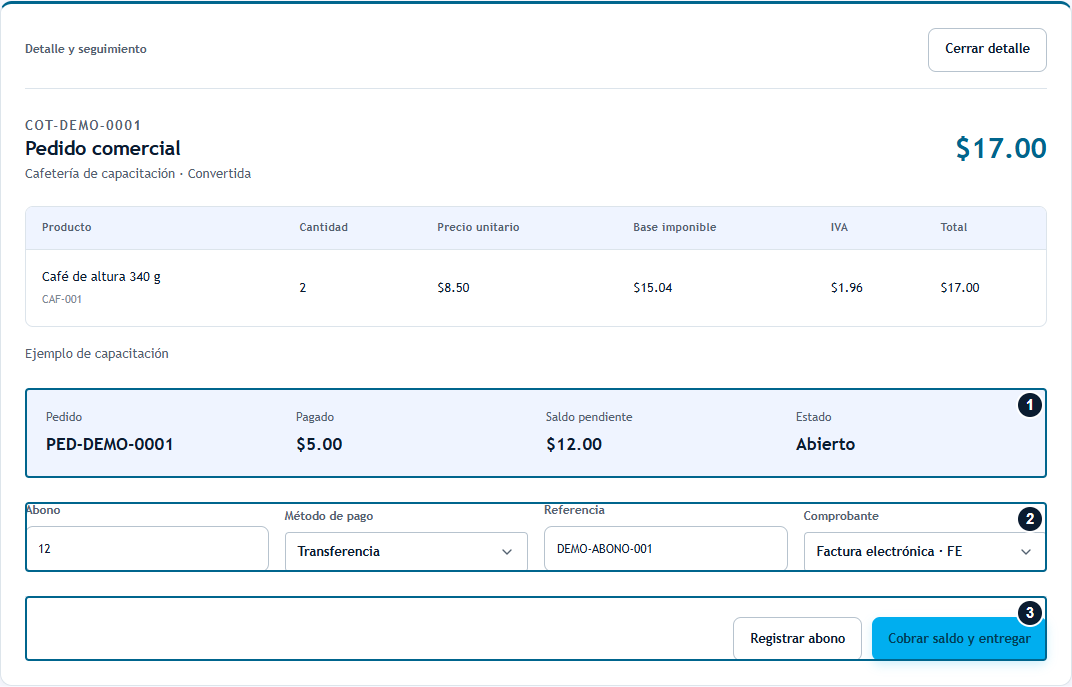Click the Cafetería de capacitación · Convertida subtitle

tap(138, 174)
